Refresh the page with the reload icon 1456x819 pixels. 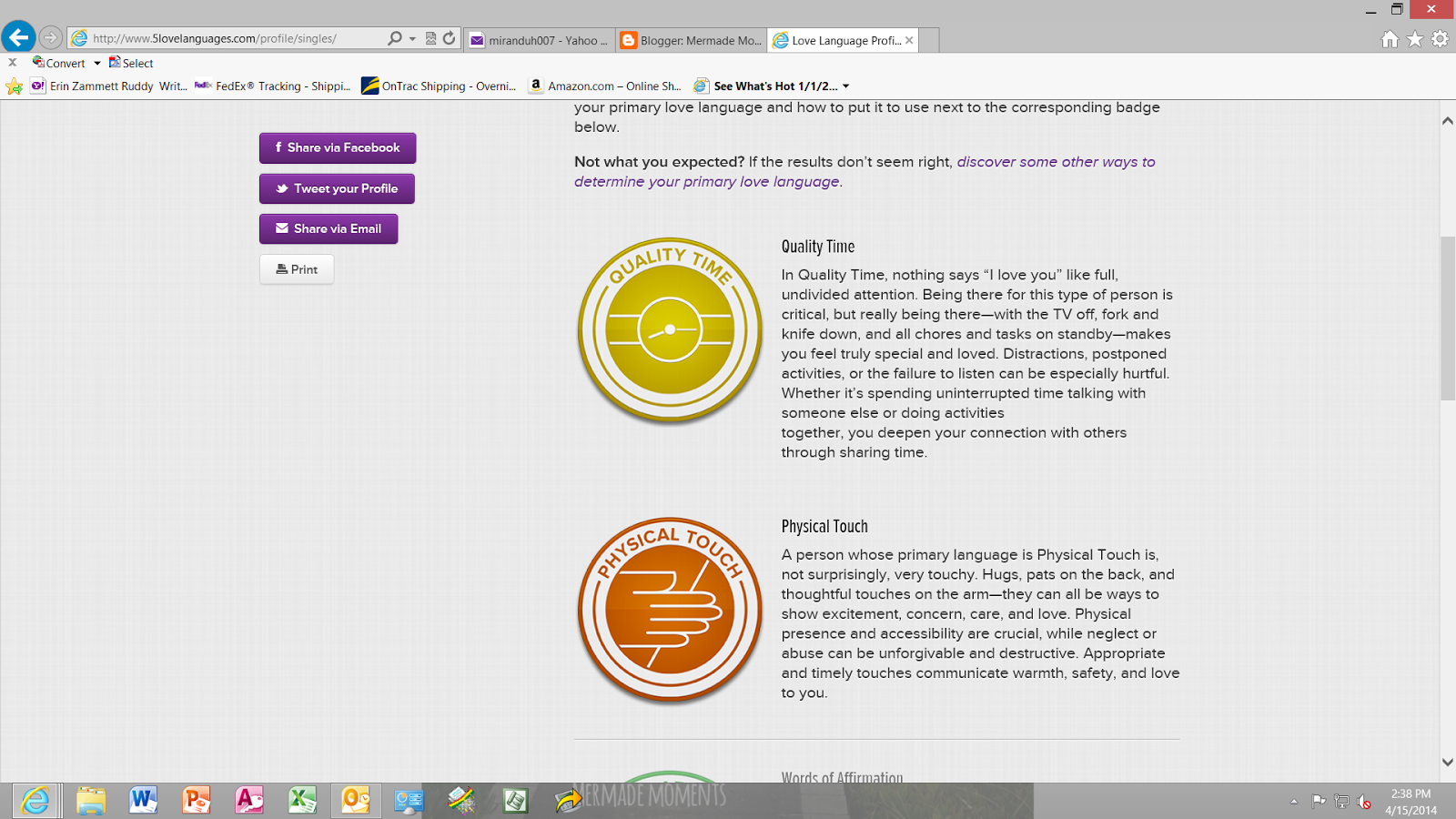tap(449, 38)
